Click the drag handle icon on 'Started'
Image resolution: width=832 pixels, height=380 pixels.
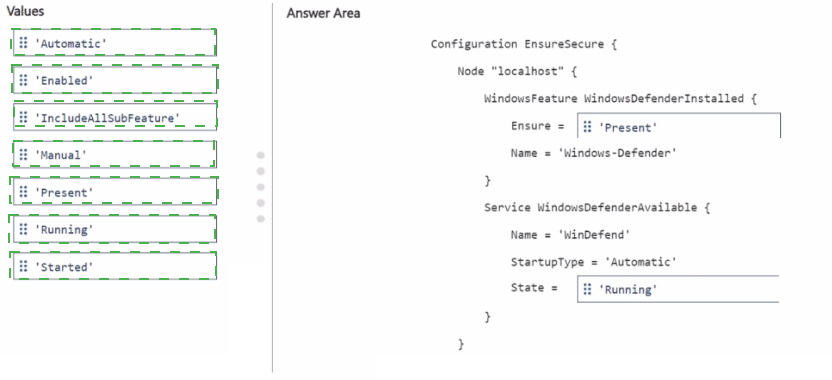point(23,266)
